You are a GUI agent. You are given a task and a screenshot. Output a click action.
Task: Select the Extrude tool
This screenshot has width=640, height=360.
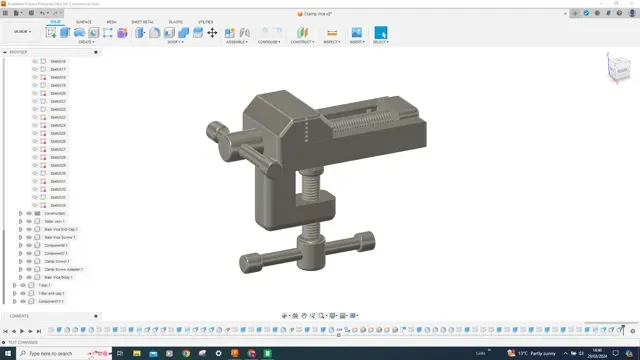(x=65, y=33)
